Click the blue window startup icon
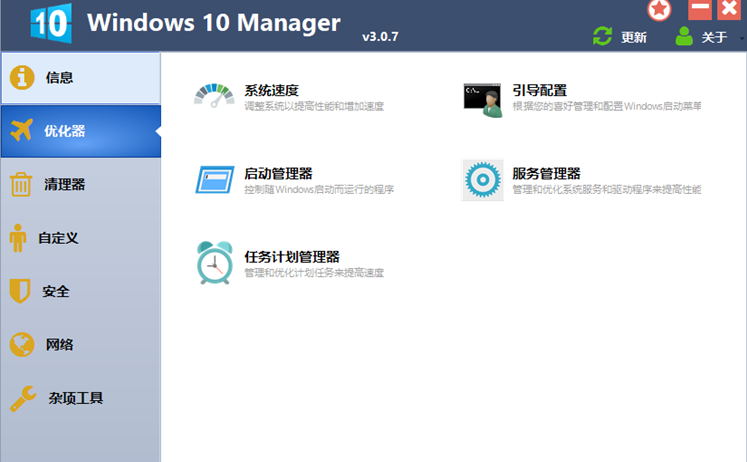The height and width of the screenshot is (462, 747). coord(215,180)
